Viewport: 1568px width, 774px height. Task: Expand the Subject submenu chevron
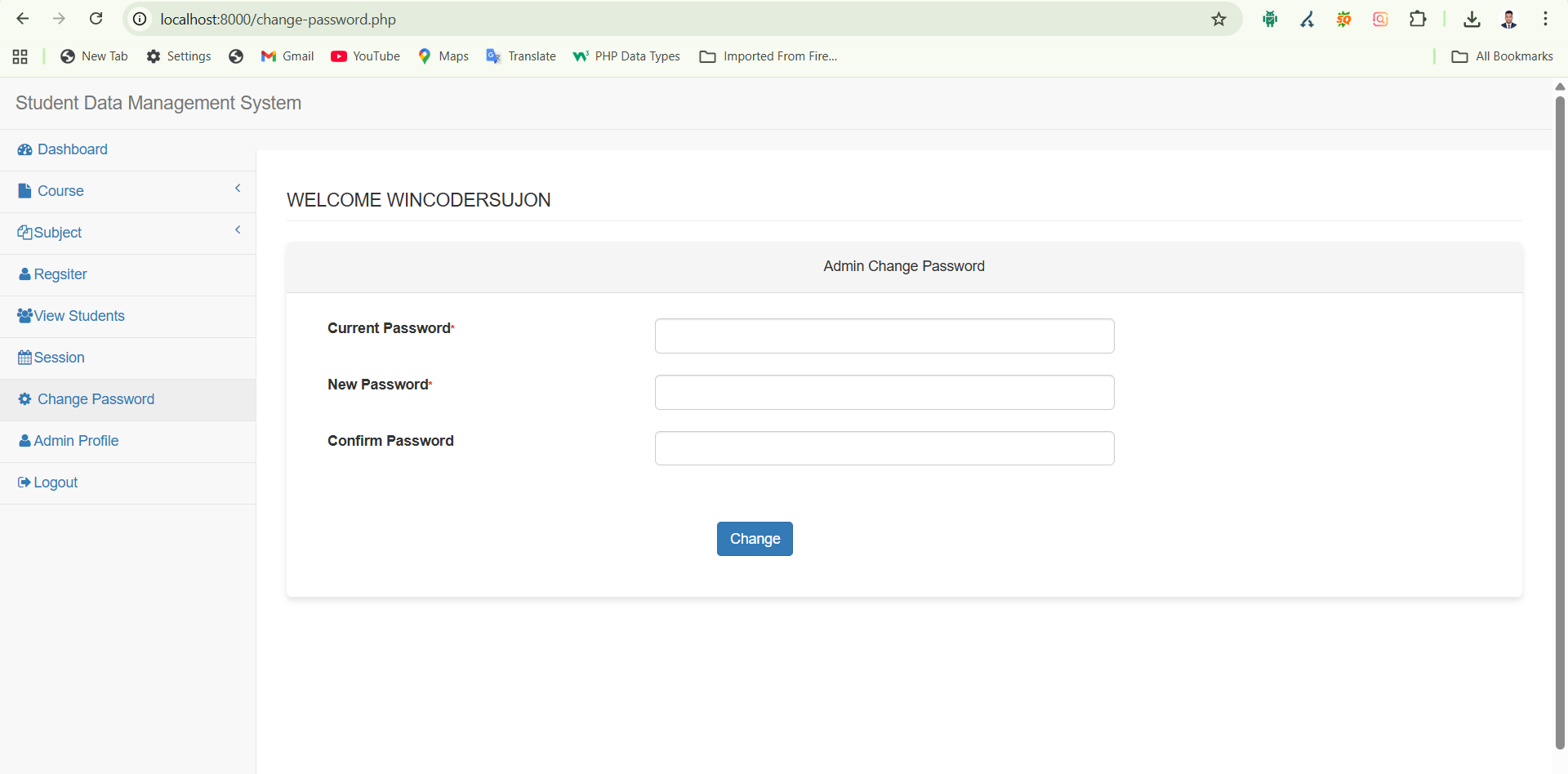238,230
